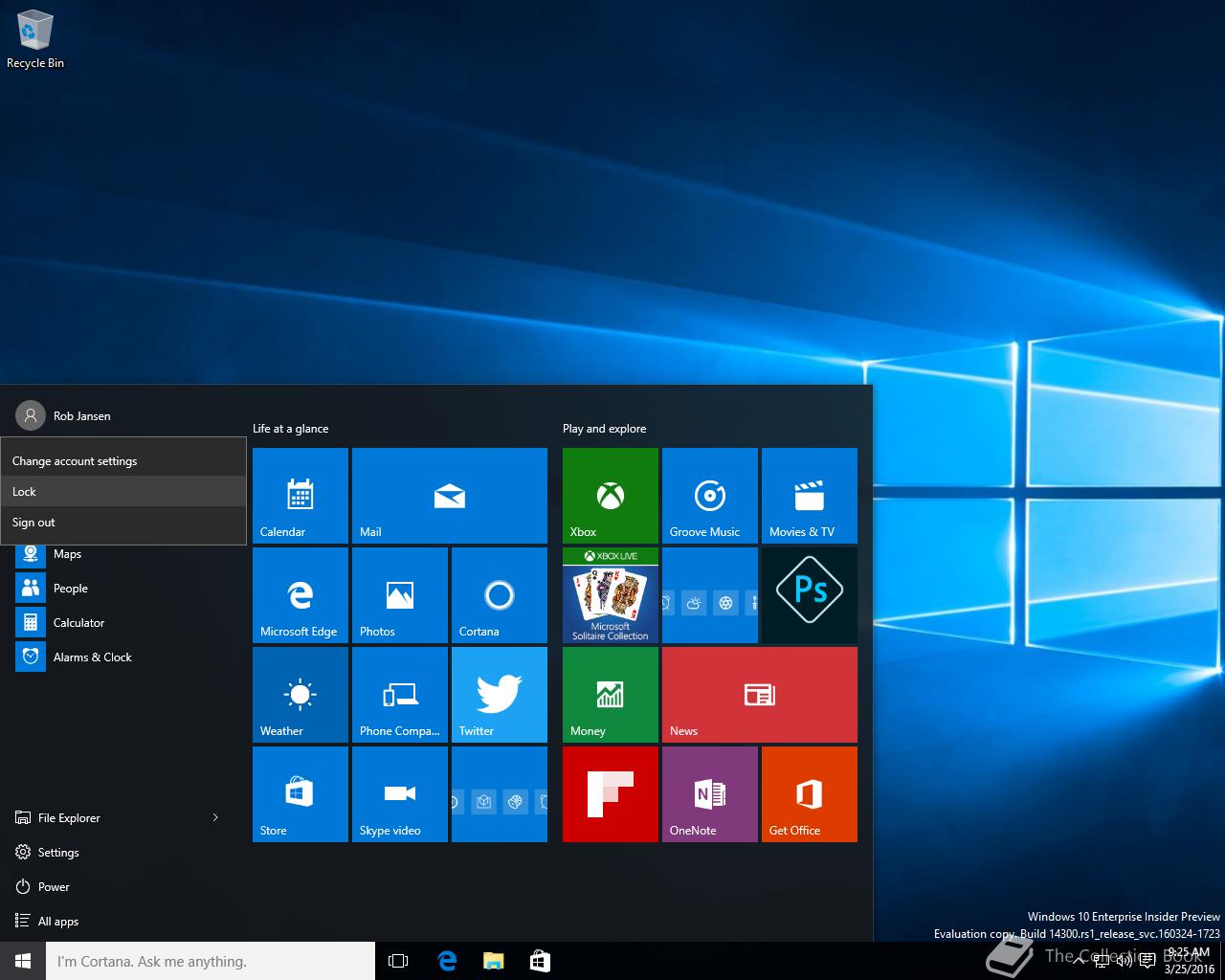Screen dimensions: 1225x980
Task: Open the News tile
Action: tap(760, 695)
